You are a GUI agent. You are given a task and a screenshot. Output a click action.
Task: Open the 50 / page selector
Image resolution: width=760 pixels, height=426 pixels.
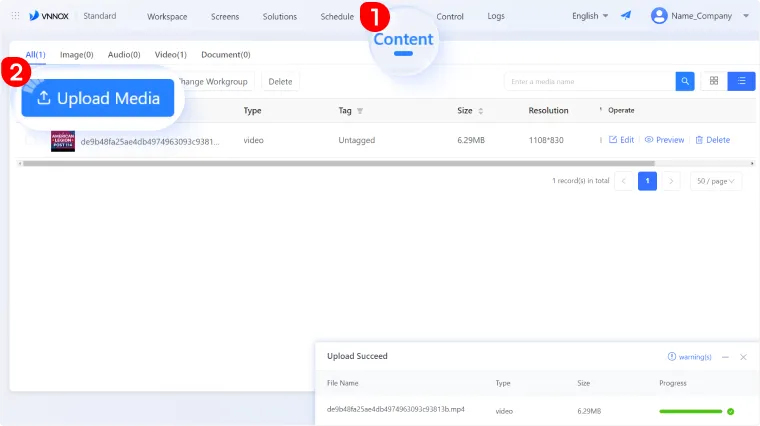tap(716, 181)
